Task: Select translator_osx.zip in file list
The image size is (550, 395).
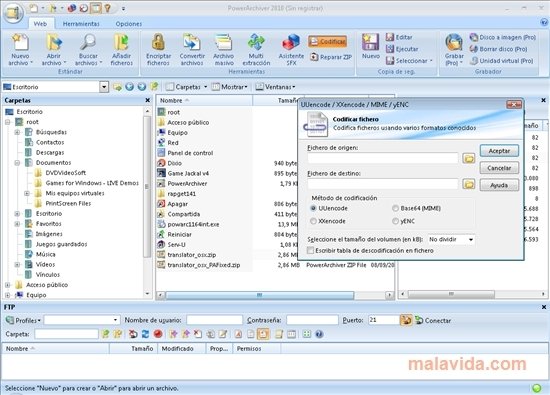Action: click(x=192, y=255)
